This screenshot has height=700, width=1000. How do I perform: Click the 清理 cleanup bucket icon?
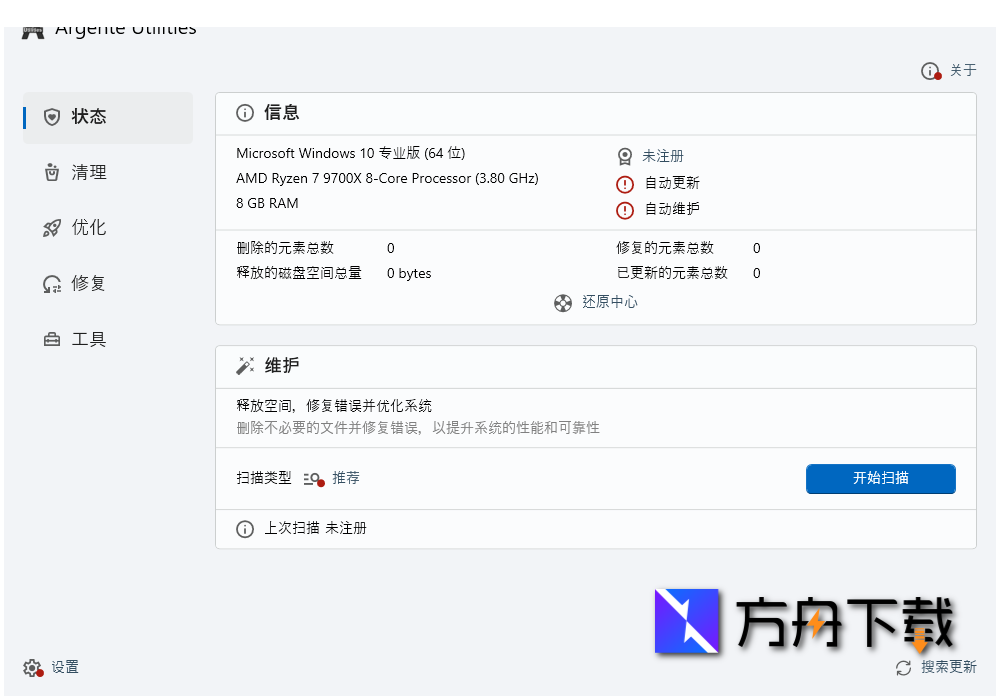[x=52, y=173]
